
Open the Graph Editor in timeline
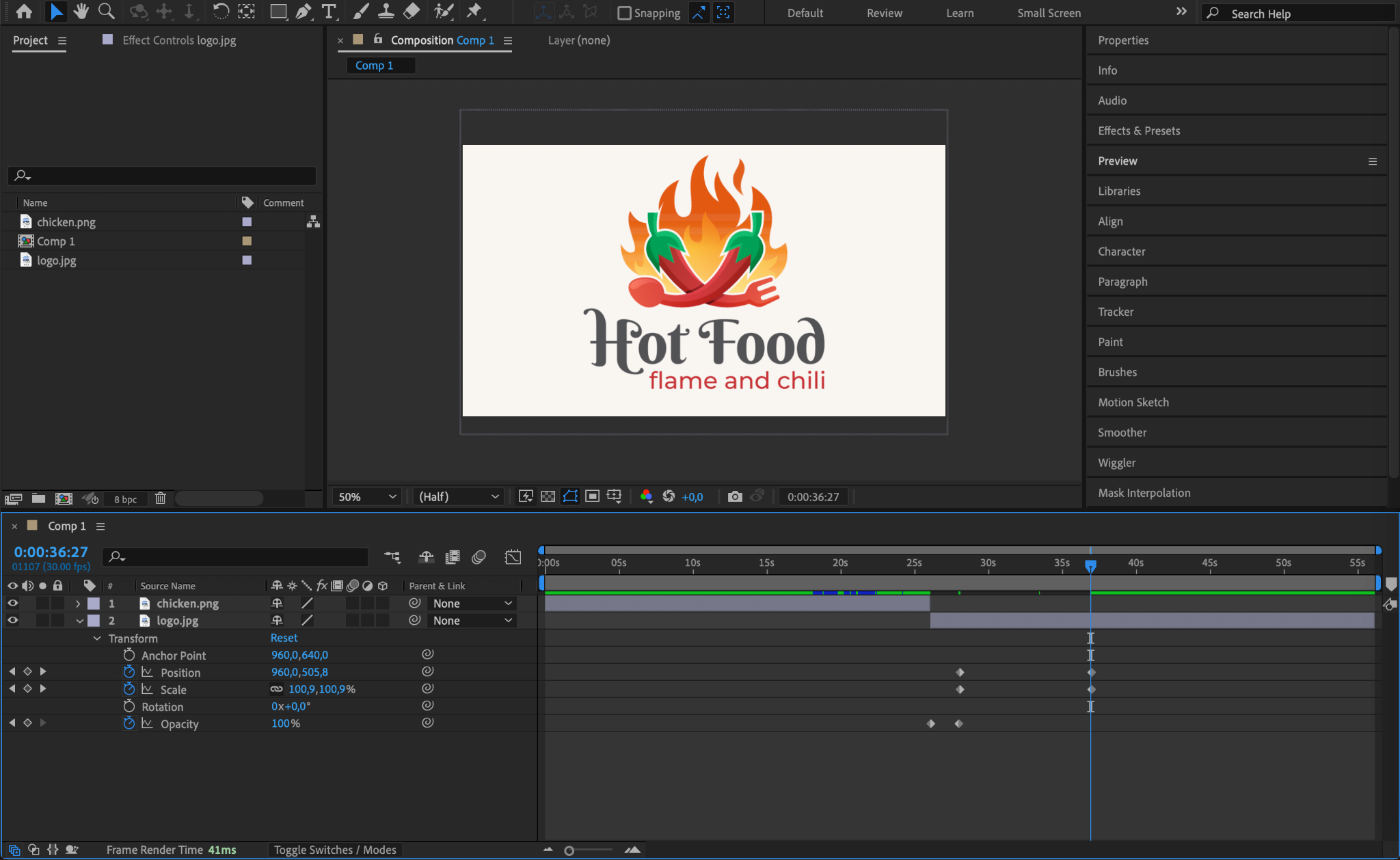(x=513, y=557)
